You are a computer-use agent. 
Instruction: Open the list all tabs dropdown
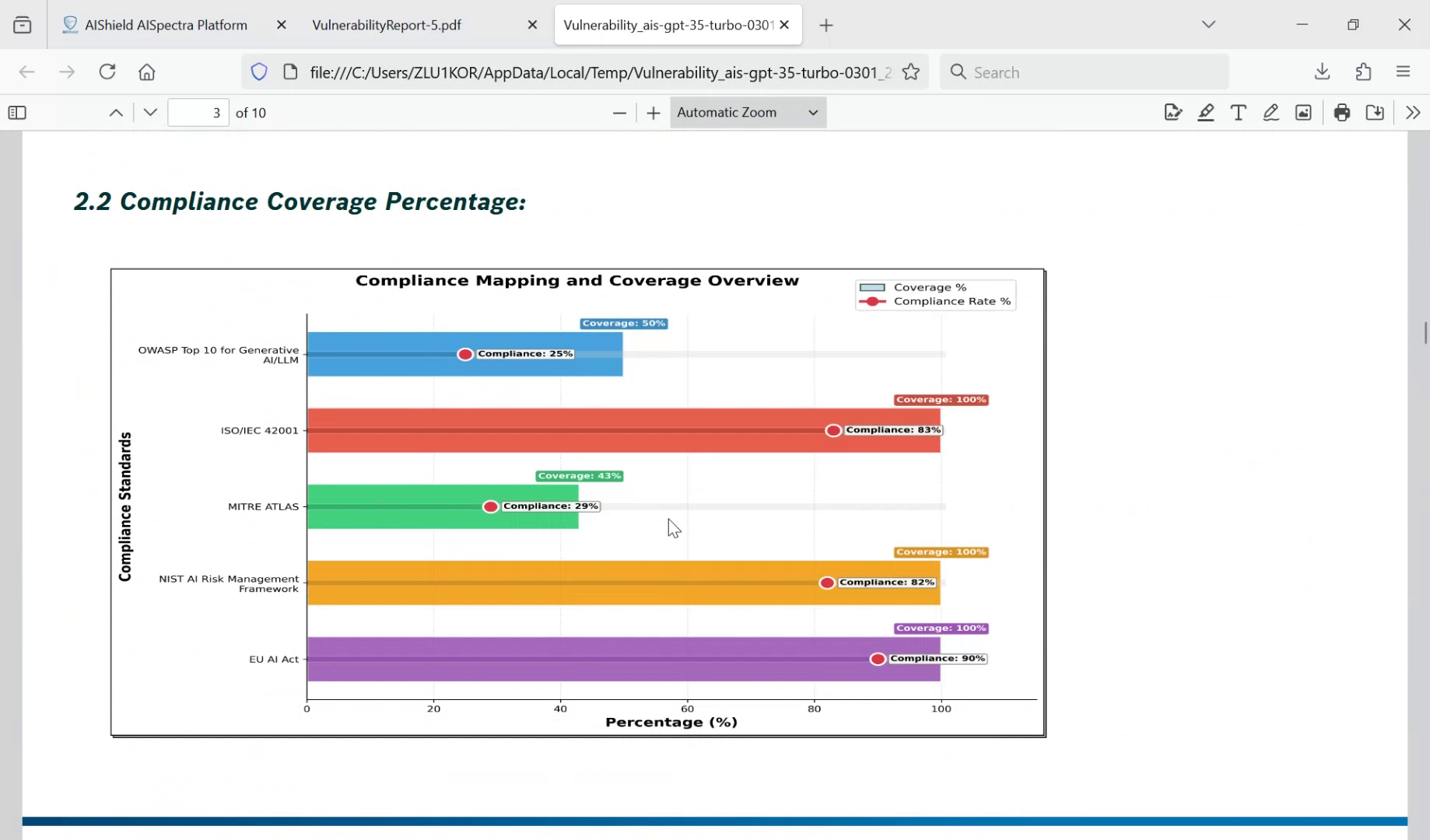click(1208, 25)
